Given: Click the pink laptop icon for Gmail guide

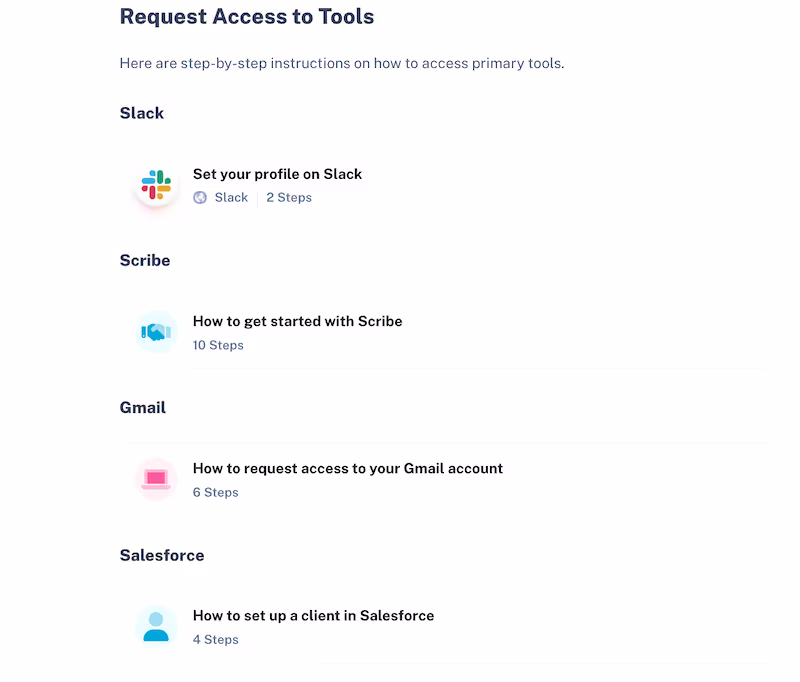Looking at the screenshot, I should (x=156, y=479).
